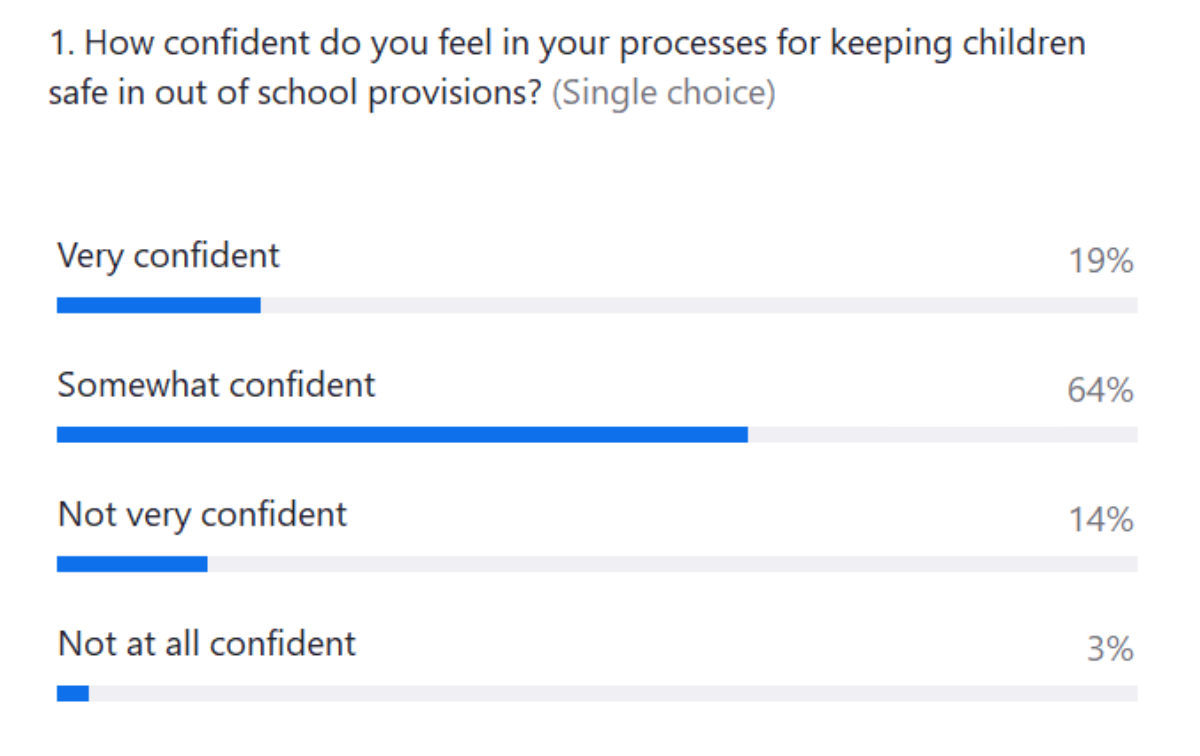The image size is (1200, 756).
Task: Click blue filled bar for Not very confident
Action: point(131,564)
